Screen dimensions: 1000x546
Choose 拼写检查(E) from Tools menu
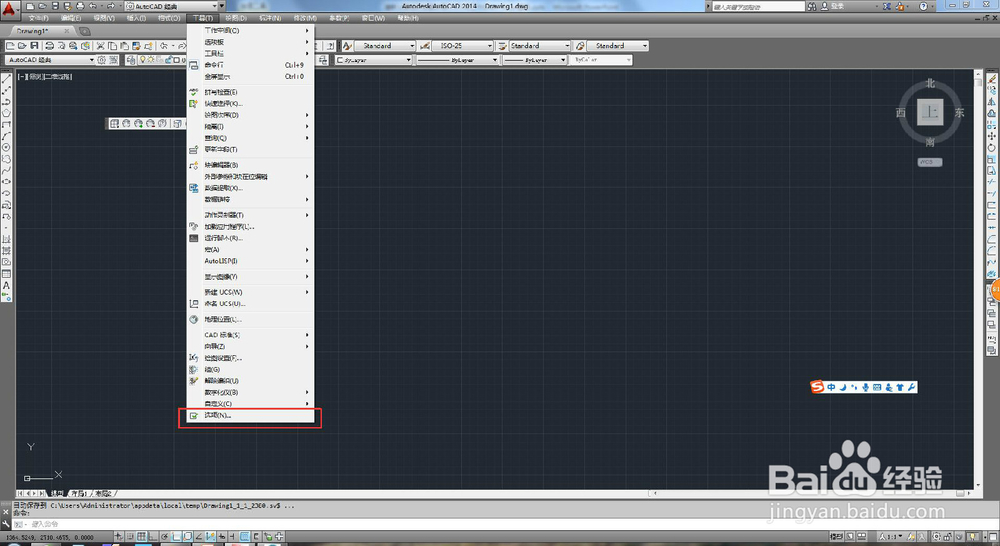pyautogui.click(x=251, y=92)
